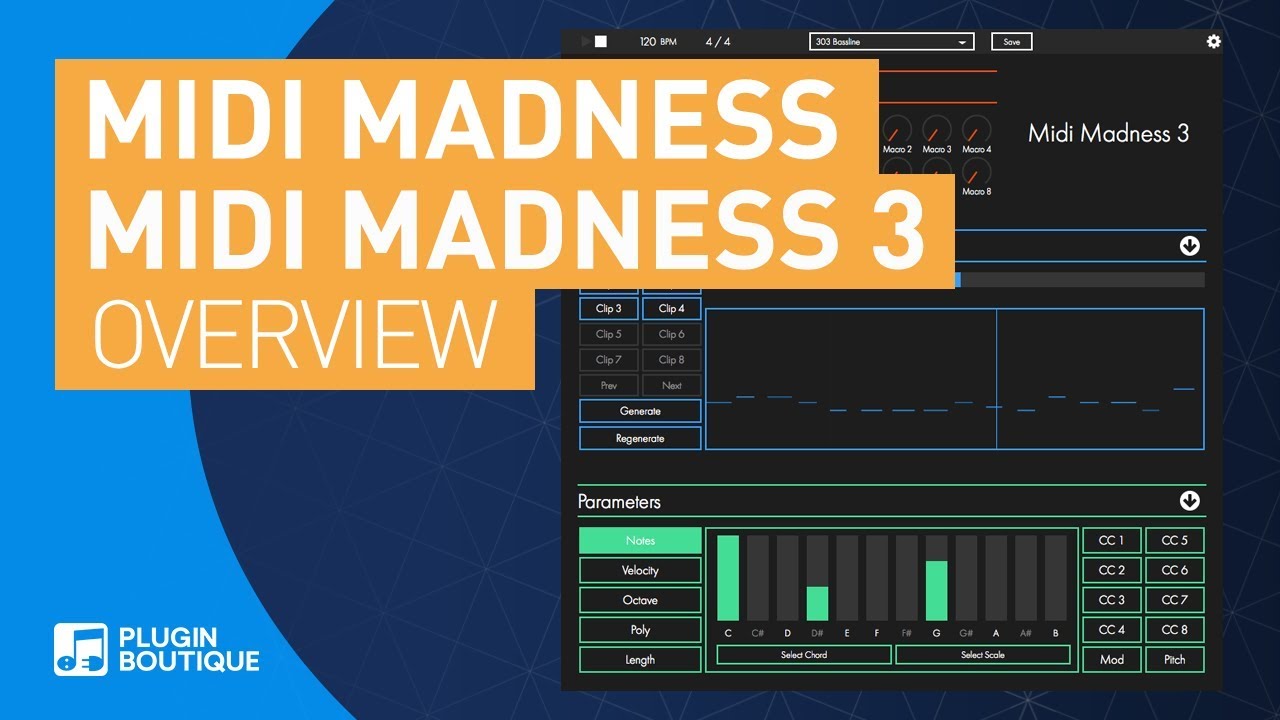Click the A# note bar
Viewport: 1280px width, 720px height.
1026,578
